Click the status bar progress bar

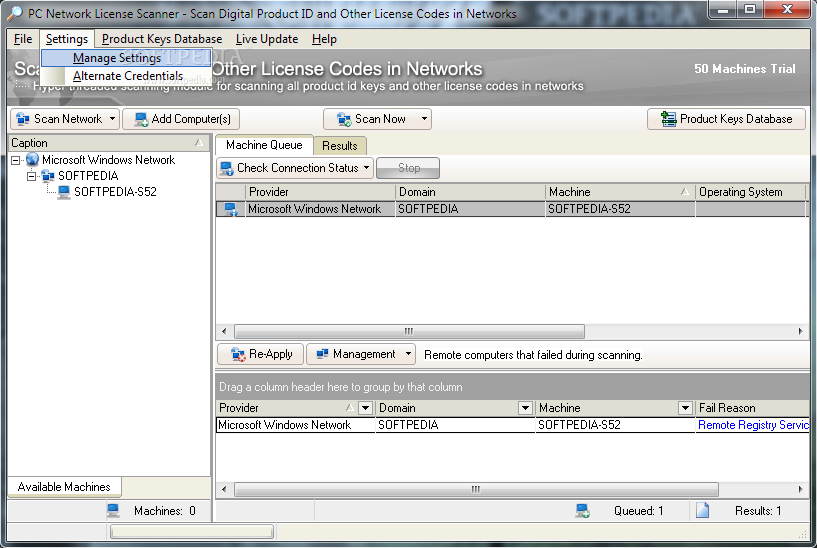pyautogui.click(x=192, y=531)
